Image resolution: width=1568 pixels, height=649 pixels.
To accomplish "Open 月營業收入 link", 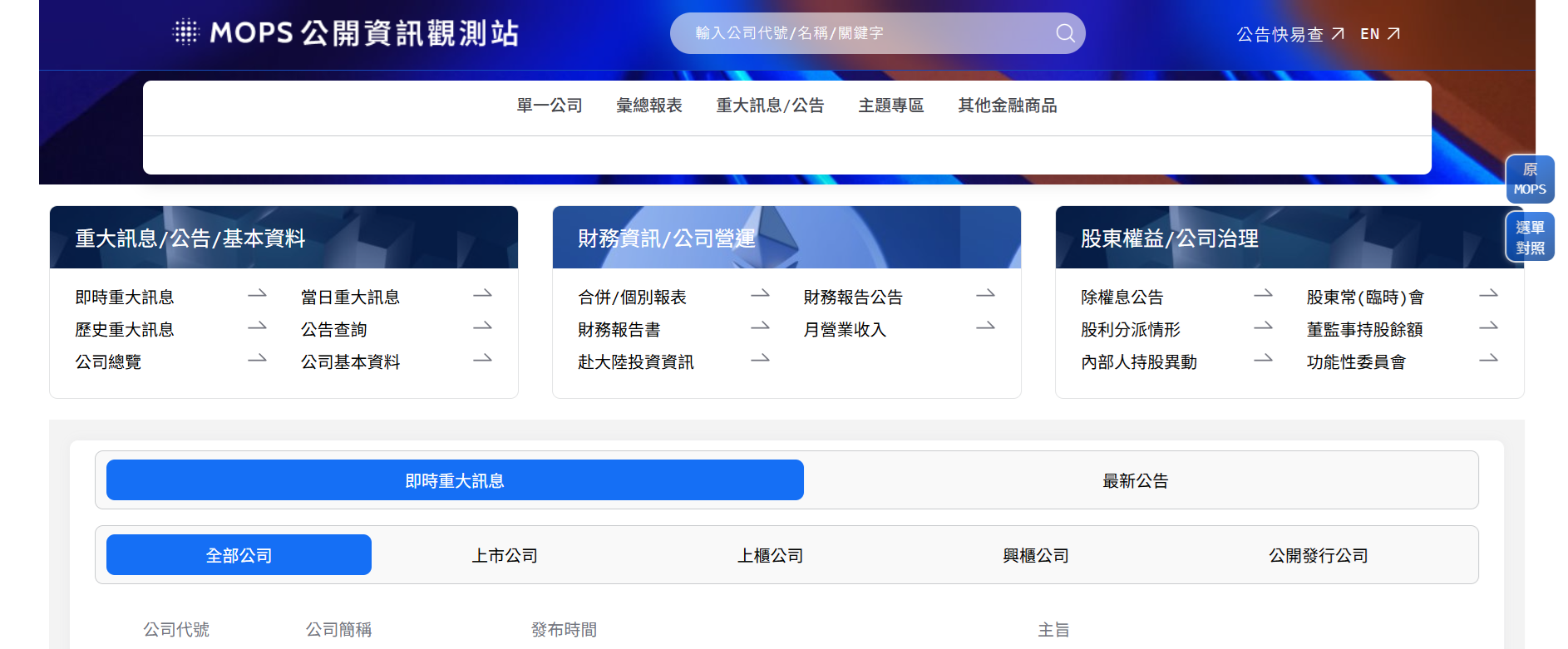I will [x=845, y=330].
